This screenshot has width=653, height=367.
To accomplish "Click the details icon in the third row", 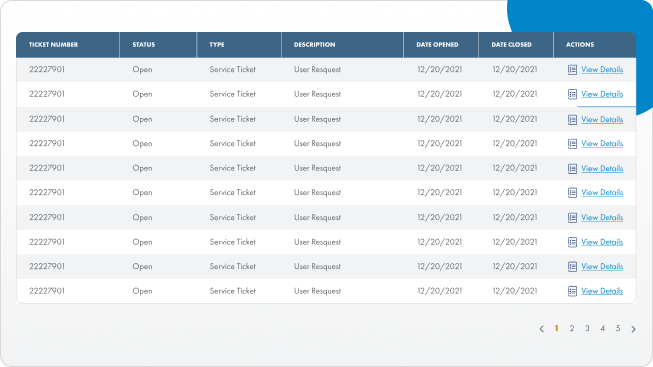I will tap(572, 120).
